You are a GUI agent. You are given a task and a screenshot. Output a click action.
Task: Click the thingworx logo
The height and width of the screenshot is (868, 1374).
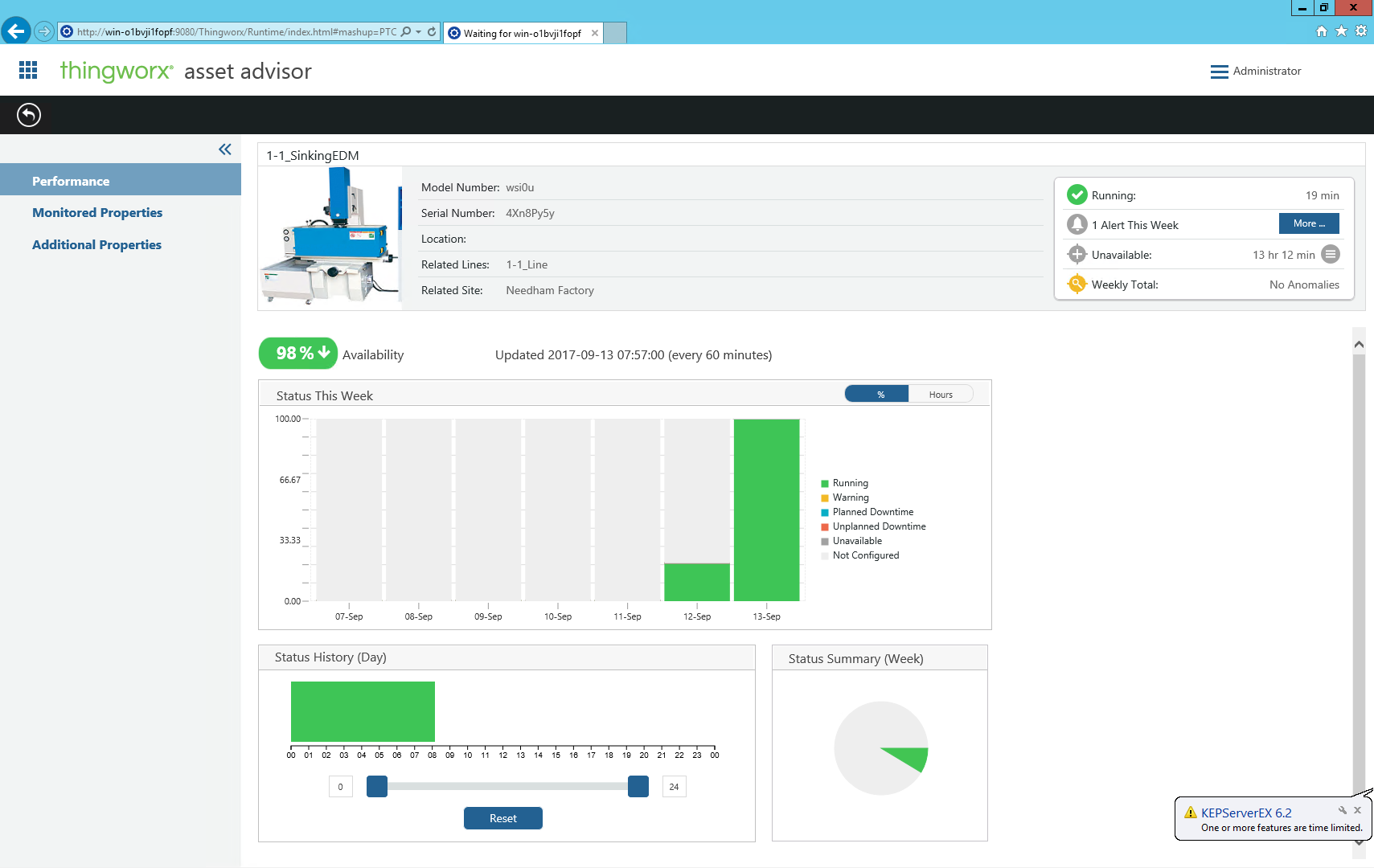click(117, 71)
